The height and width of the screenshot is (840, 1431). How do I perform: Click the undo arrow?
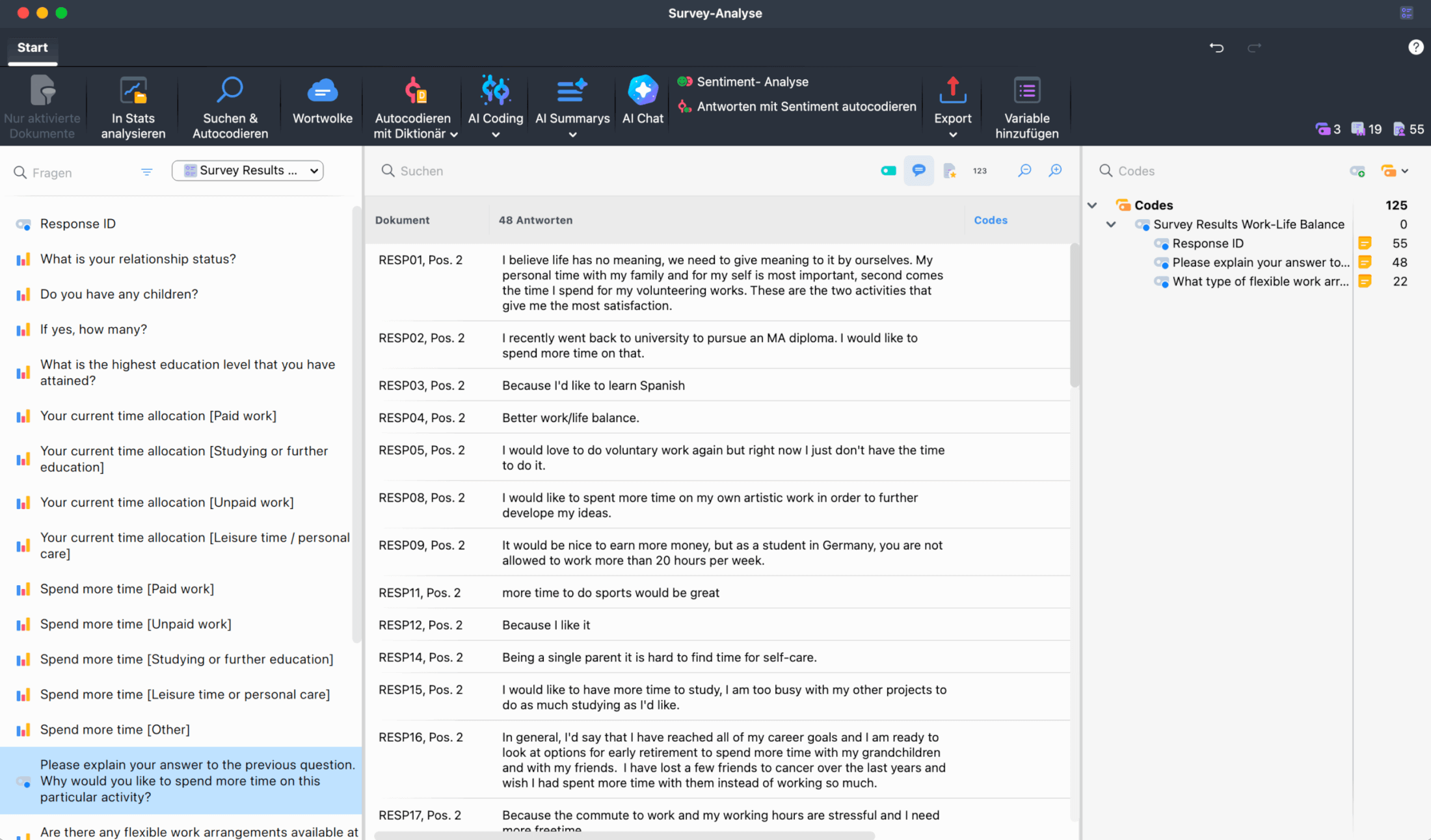1216,47
